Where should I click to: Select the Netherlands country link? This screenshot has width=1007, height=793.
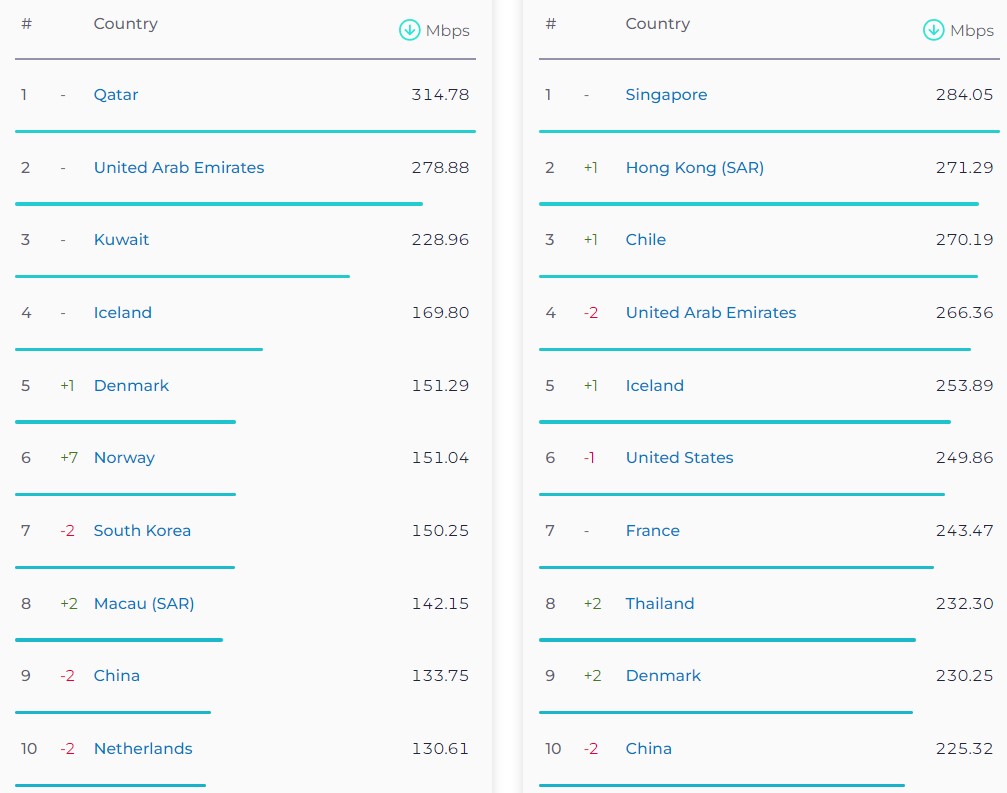143,749
